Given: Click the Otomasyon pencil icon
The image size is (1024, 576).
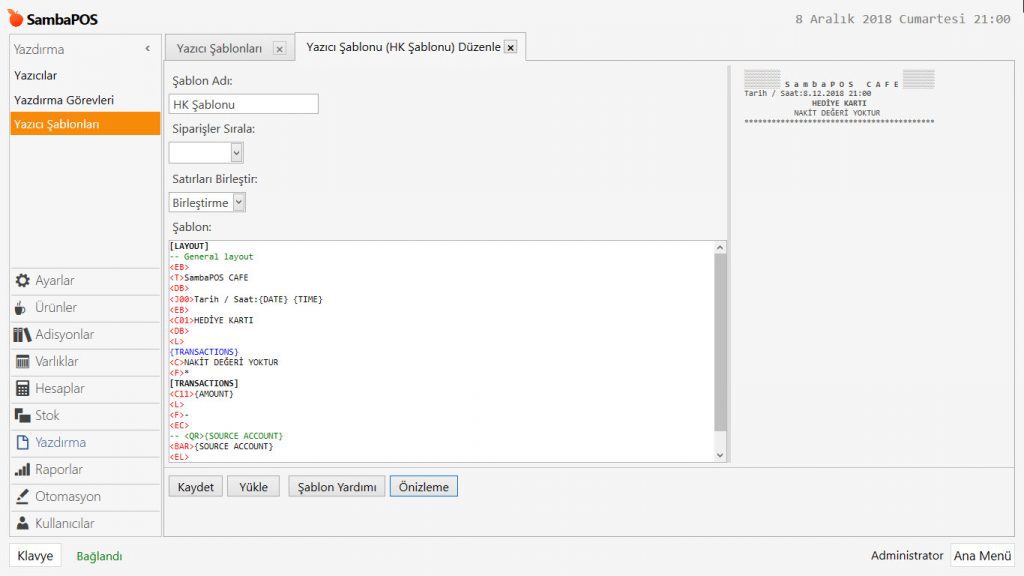Looking at the screenshot, I should (x=22, y=497).
